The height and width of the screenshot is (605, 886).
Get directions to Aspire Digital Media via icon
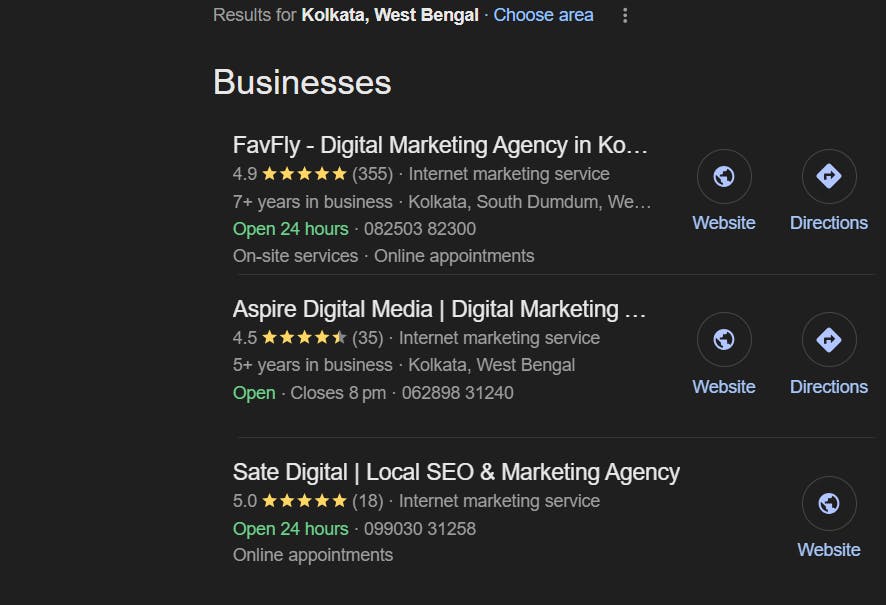click(x=829, y=341)
